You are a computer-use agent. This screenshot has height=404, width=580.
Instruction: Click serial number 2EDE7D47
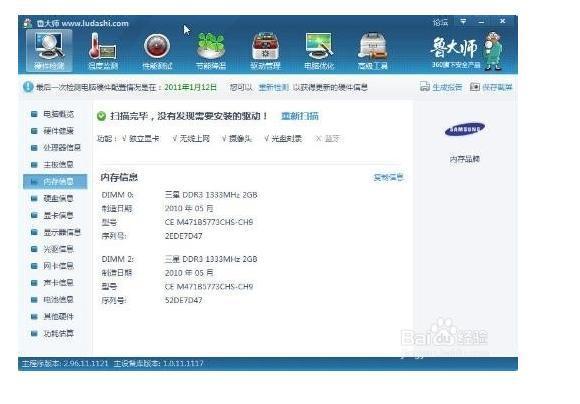183,236
